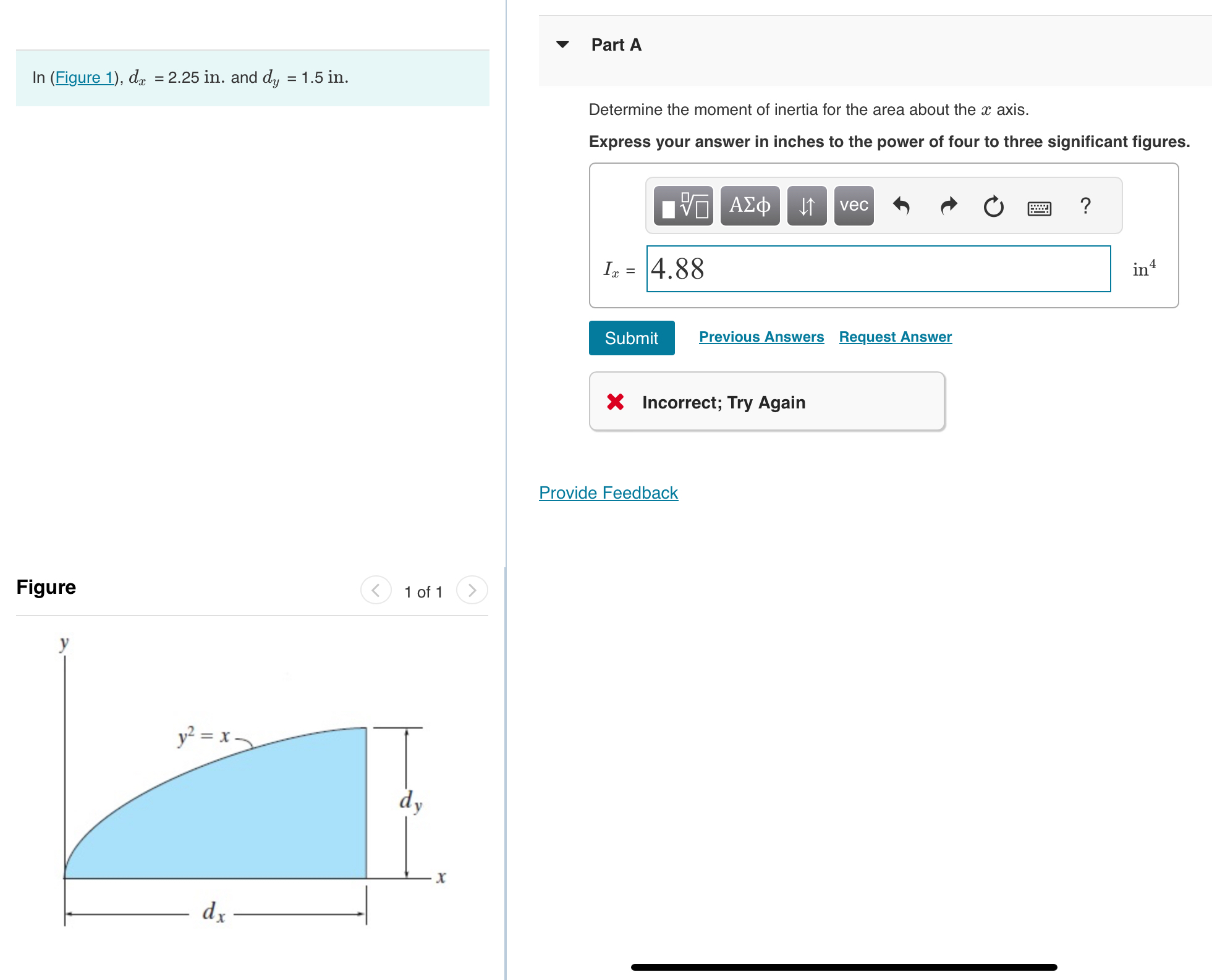
Task: Reset the answer field
Action: (x=994, y=206)
